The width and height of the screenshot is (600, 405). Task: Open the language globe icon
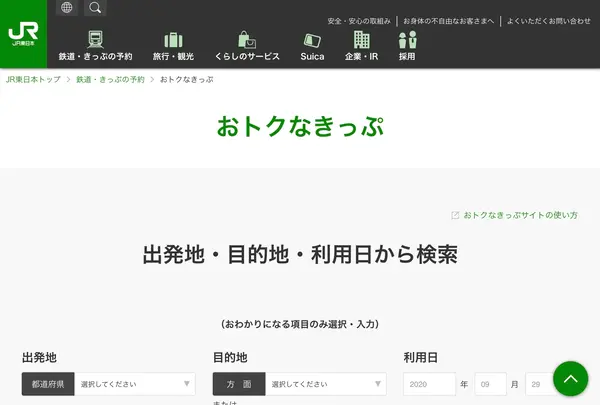pyautogui.click(x=67, y=8)
